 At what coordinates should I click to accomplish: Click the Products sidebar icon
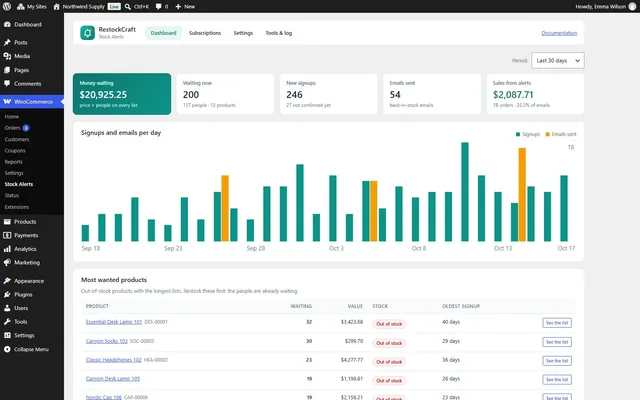(x=7, y=222)
